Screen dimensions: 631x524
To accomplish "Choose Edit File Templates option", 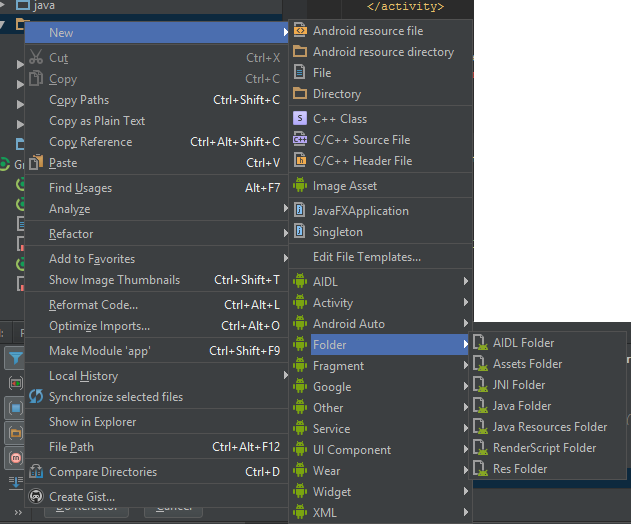I will (381, 256).
